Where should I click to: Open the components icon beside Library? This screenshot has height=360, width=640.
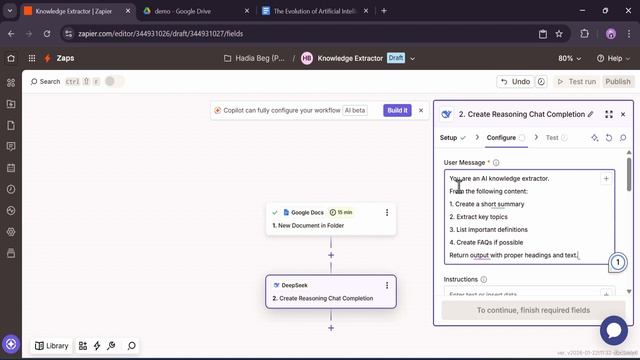pos(83,346)
